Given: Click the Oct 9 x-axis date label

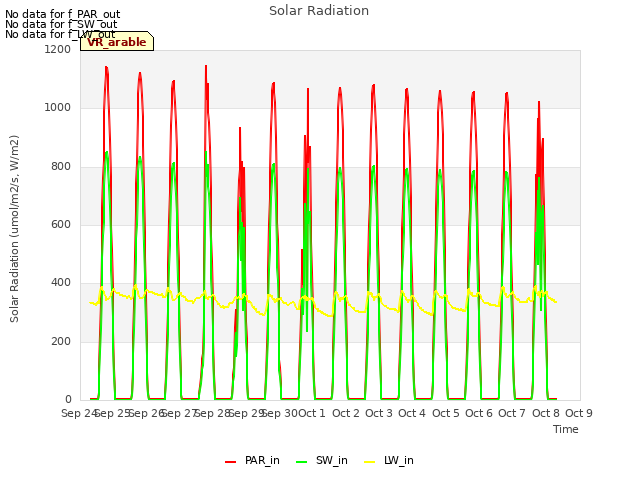Looking at the screenshot, I should point(579,413).
